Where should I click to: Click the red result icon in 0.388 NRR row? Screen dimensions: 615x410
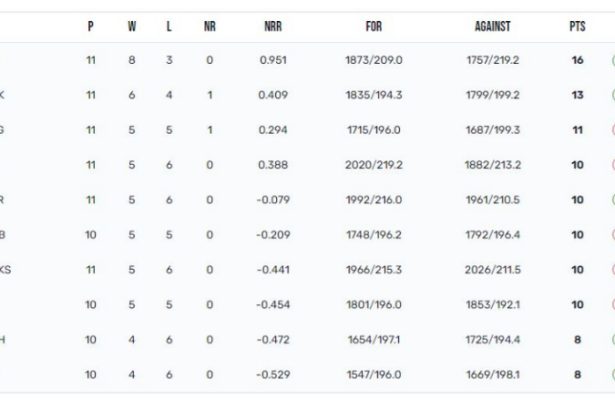(x=613, y=165)
